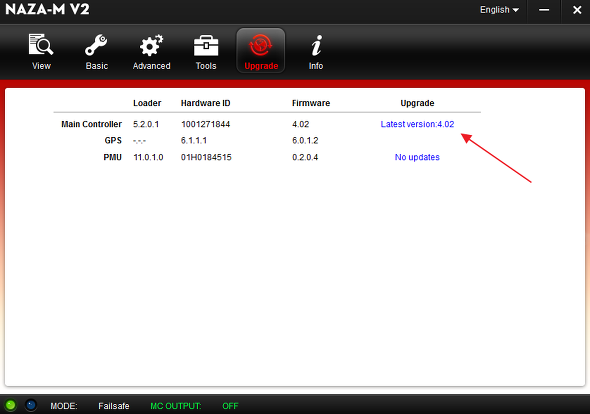Click the 'MC OUTPUT:' status label

point(176,406)
